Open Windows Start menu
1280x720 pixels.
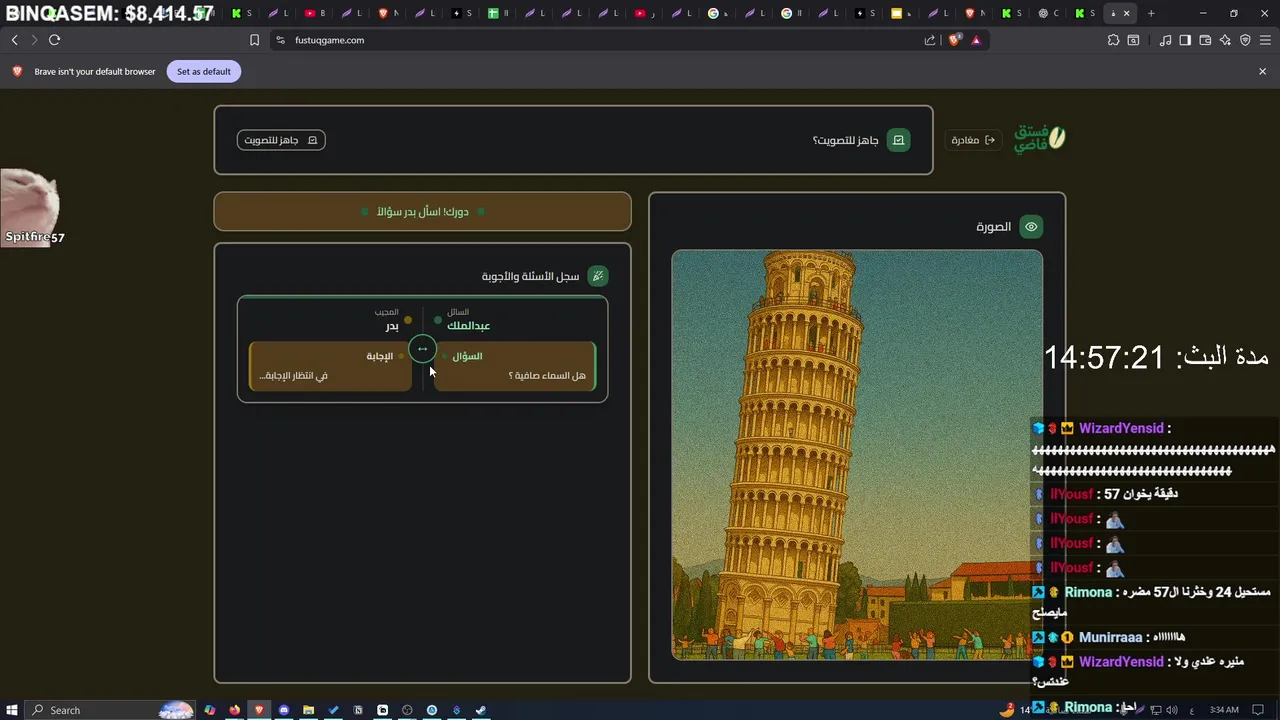click(13, 710)
